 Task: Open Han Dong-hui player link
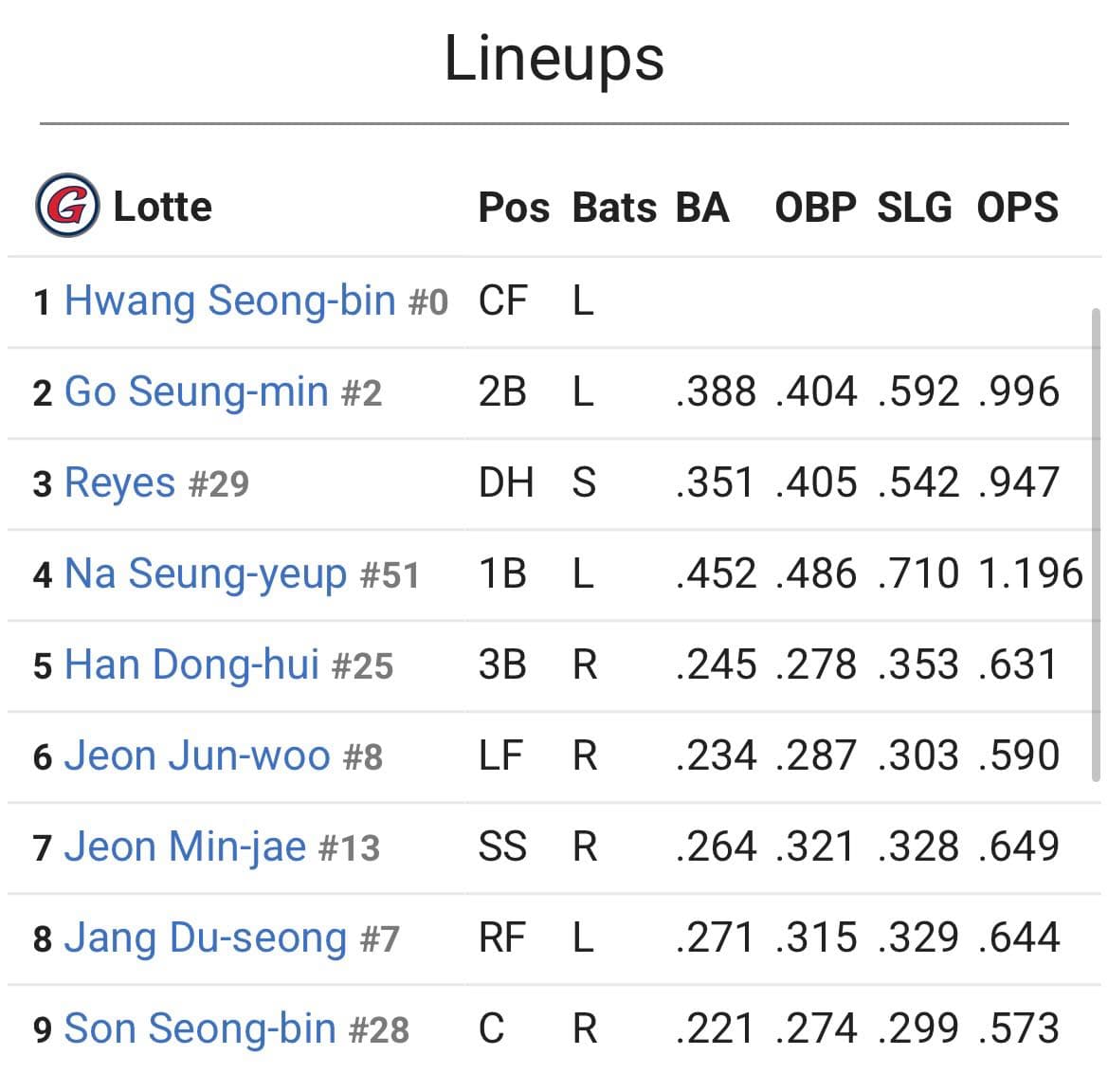click(191, 665)
